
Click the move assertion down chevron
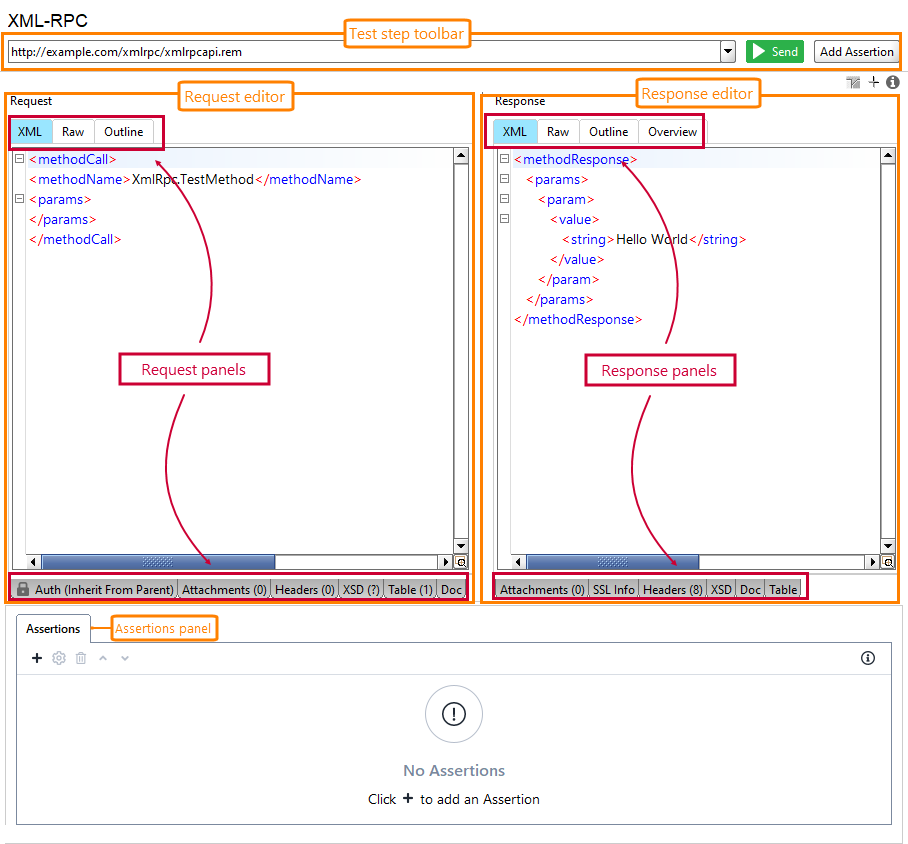125,658
